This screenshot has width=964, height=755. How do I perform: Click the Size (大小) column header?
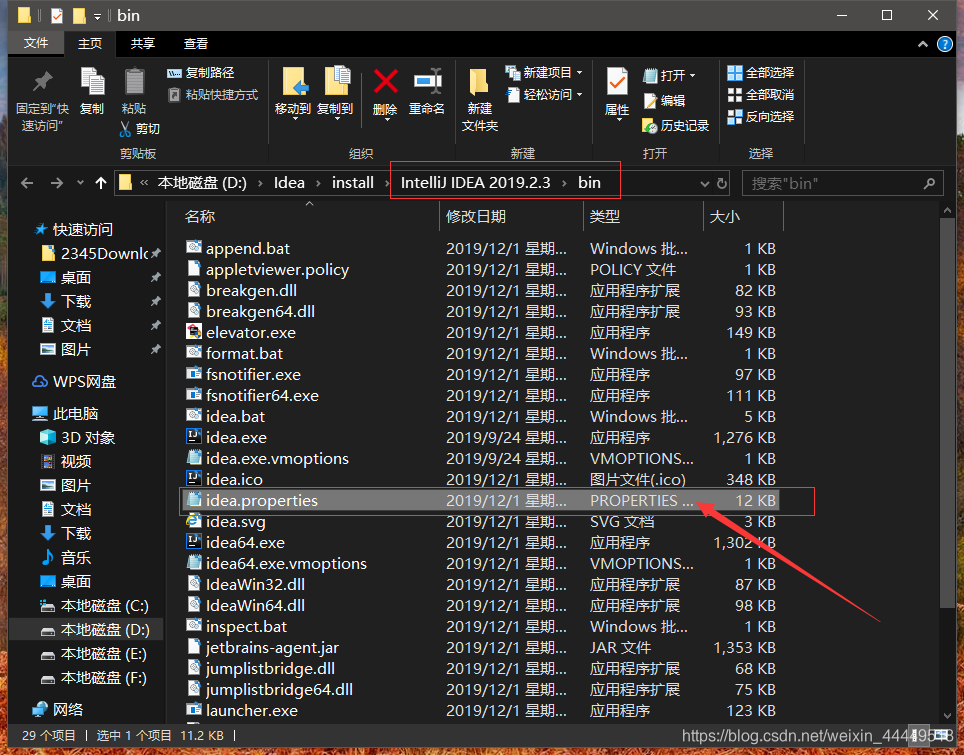(724, 216)
